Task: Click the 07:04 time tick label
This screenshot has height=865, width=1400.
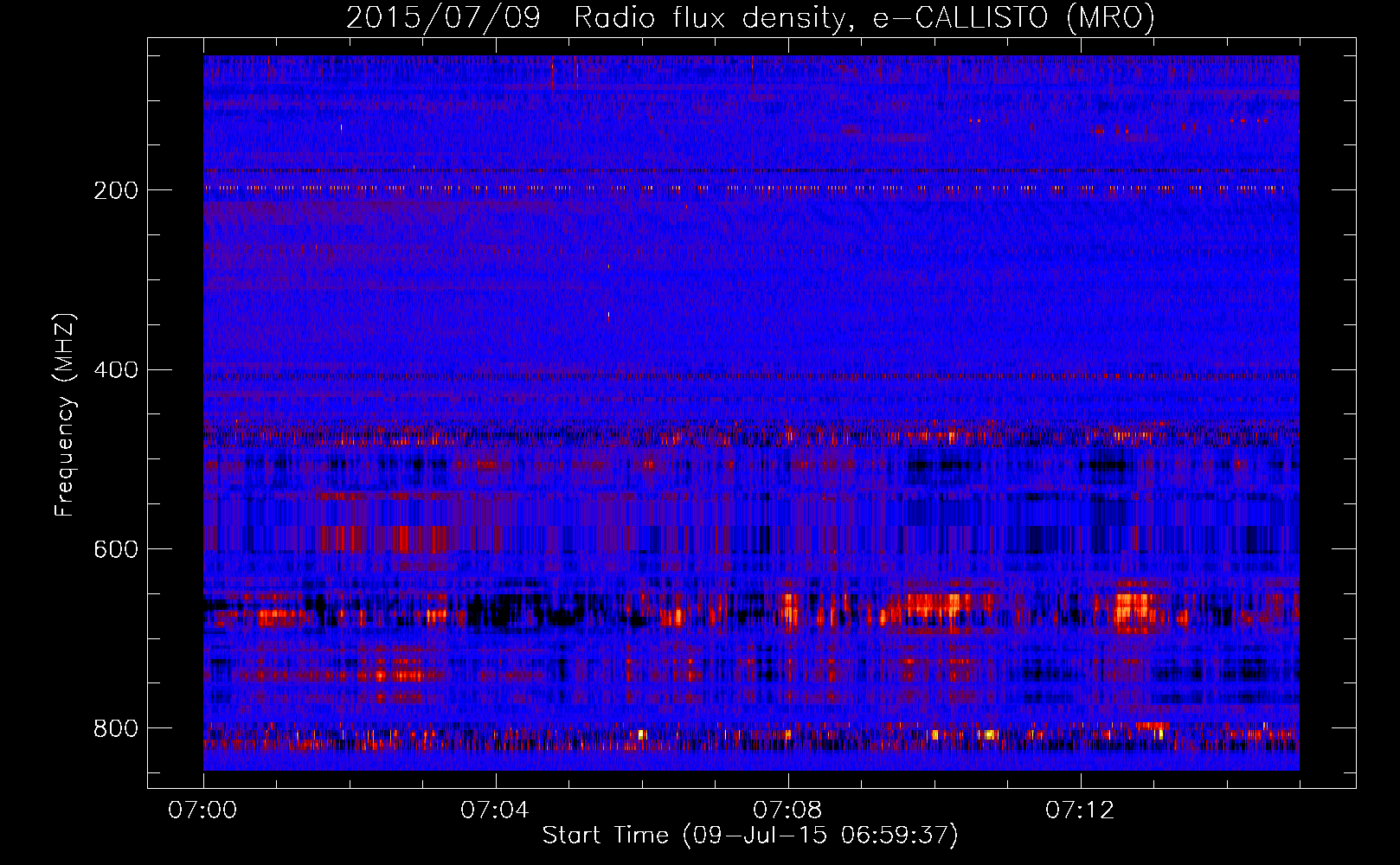Action: coord(495,811)
